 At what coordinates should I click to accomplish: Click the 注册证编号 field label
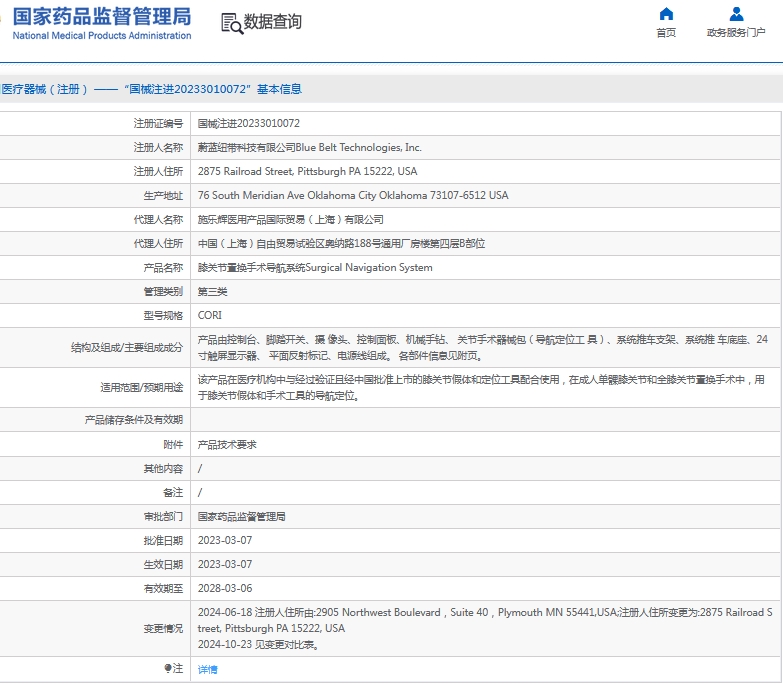158,123
